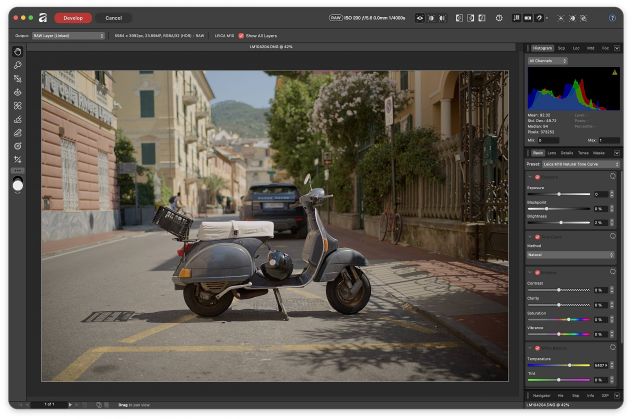Open the Info tab
This screenshot has height=419, width=632.
(x=590, y=396)
